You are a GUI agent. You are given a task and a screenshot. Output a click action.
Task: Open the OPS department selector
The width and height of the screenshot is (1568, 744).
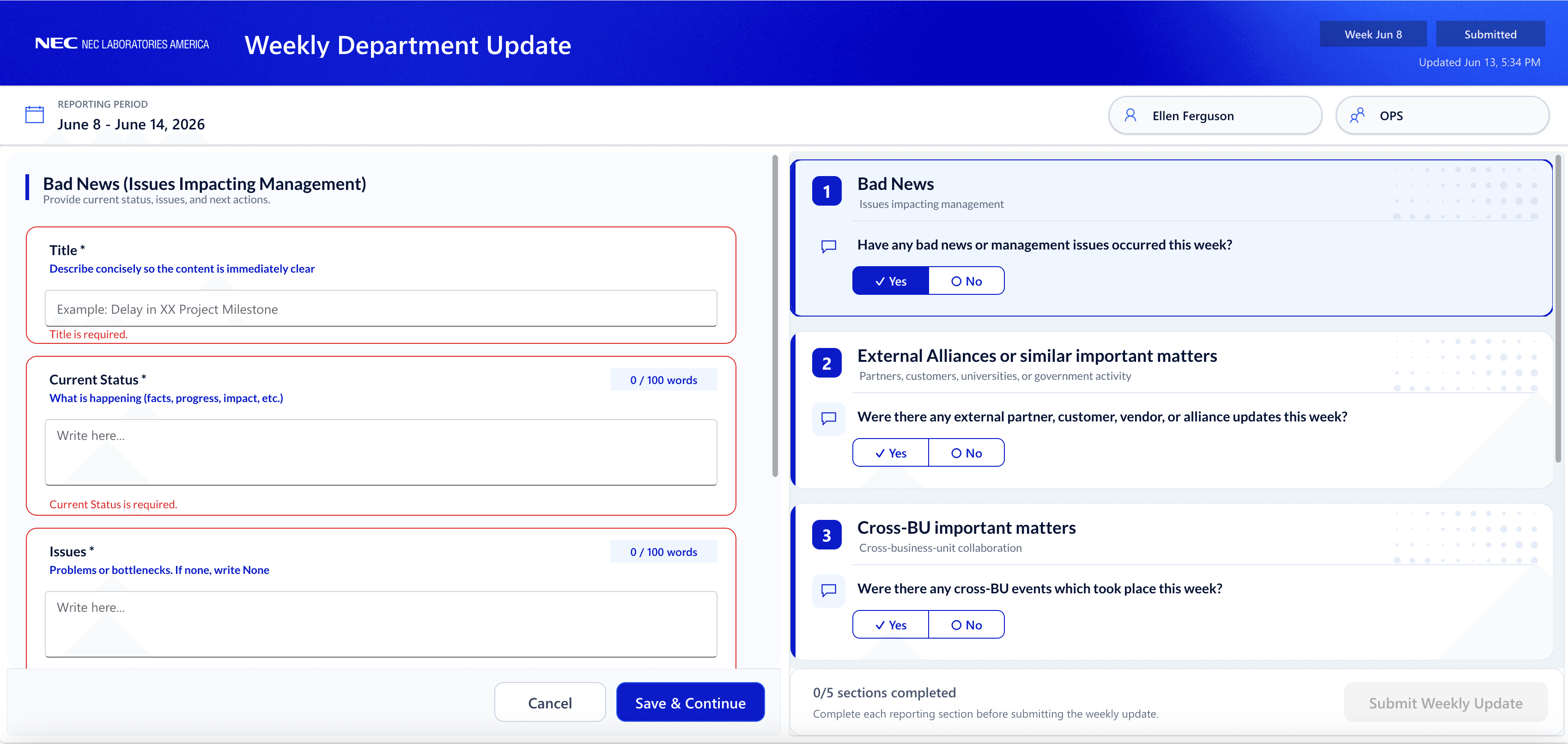point(1442,115)
